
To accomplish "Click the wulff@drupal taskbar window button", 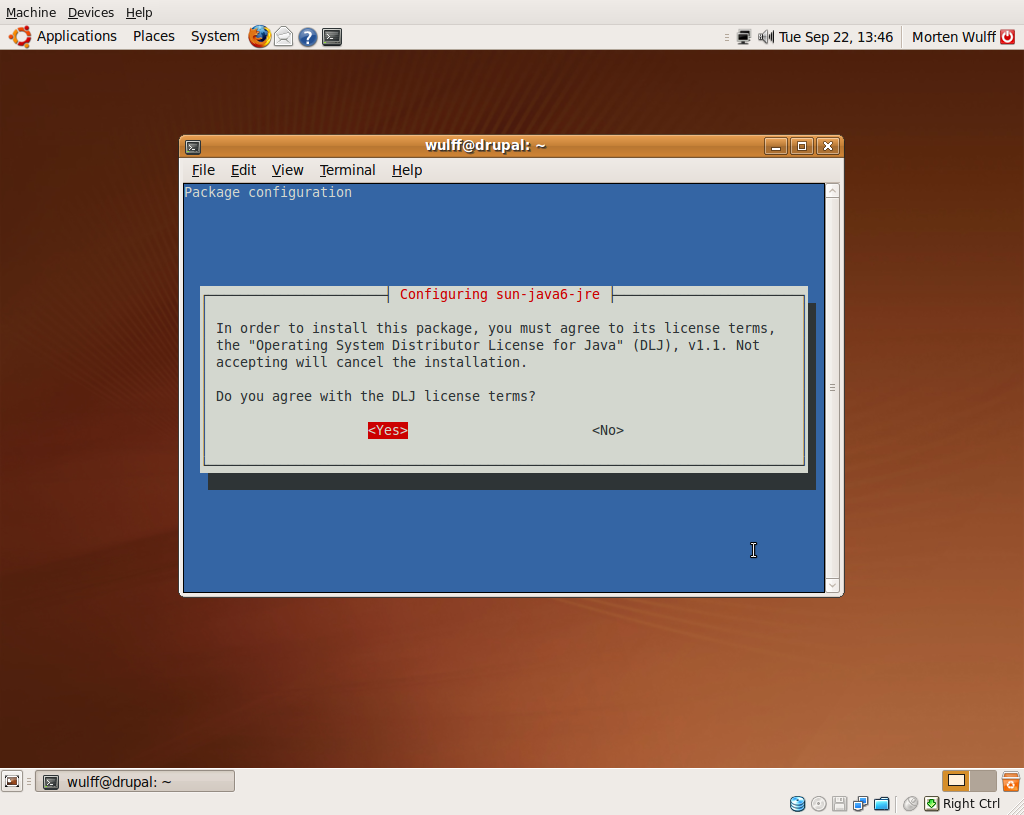I will tap(135, 782).
